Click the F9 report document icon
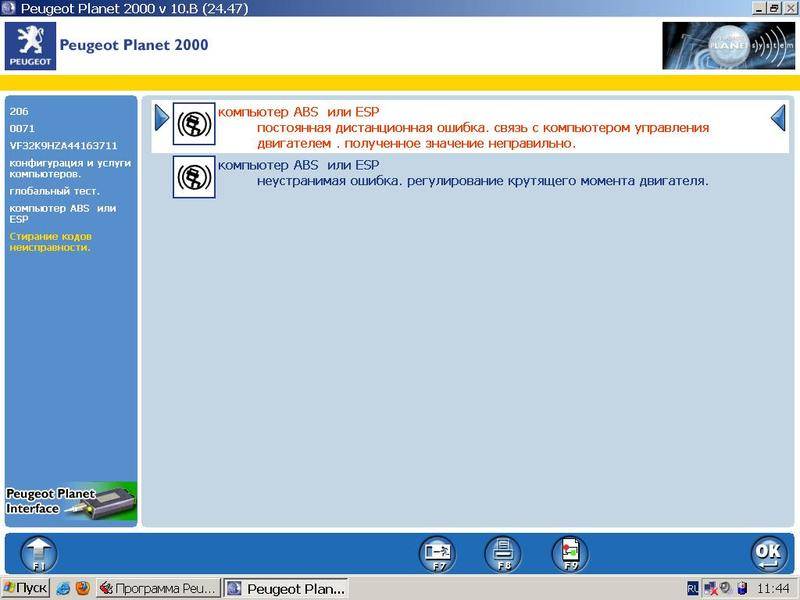The image size is (800, 600). tap(570, 553)
